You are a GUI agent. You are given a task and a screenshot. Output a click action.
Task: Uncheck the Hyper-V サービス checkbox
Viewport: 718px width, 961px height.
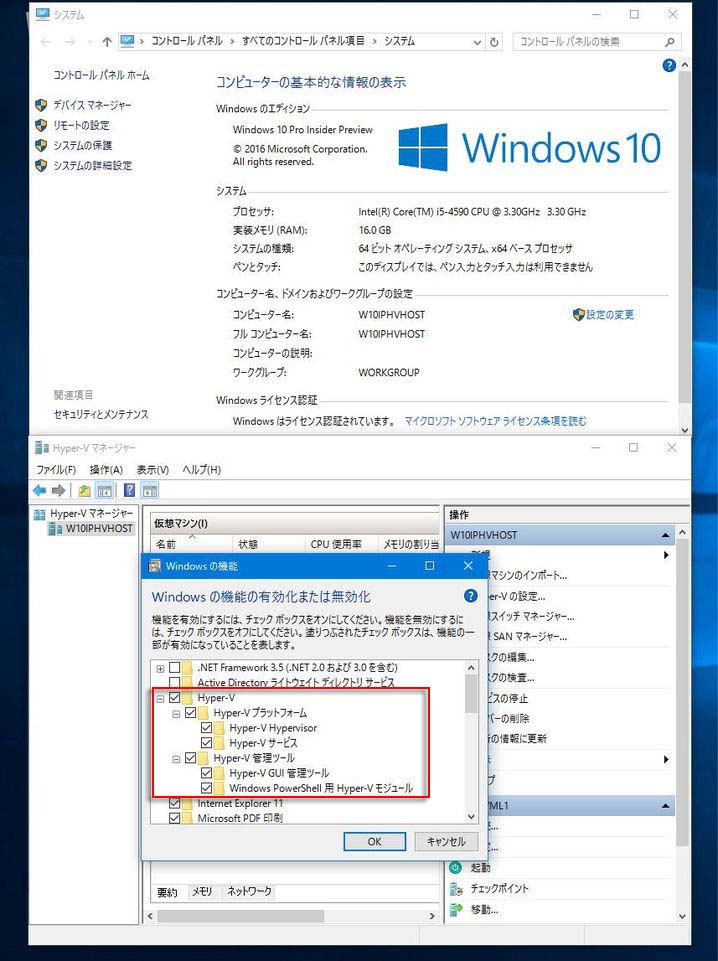click(x=206, y=743)
